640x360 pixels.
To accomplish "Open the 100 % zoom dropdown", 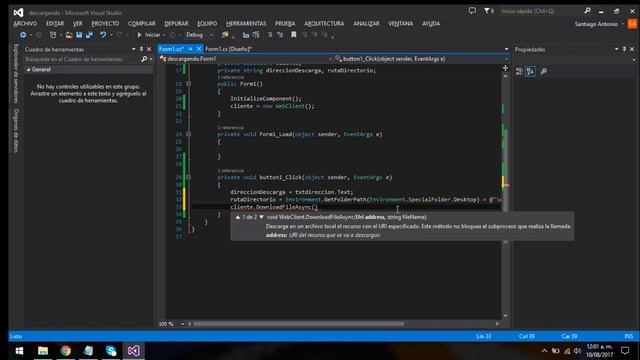I will [182, 324].
